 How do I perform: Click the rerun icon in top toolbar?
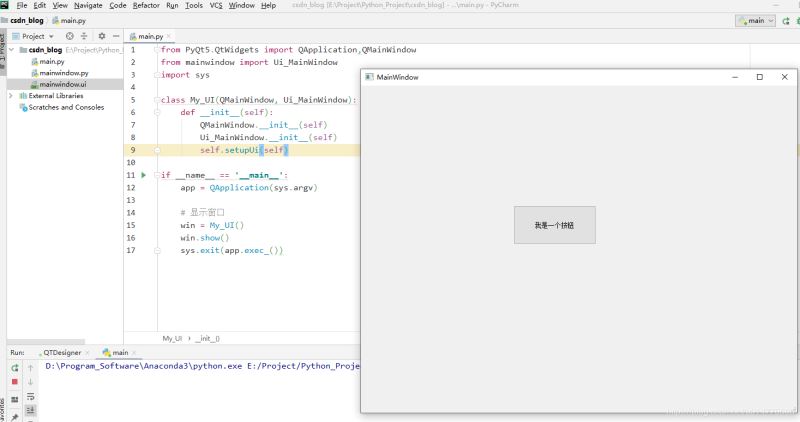tap(786, 20)
